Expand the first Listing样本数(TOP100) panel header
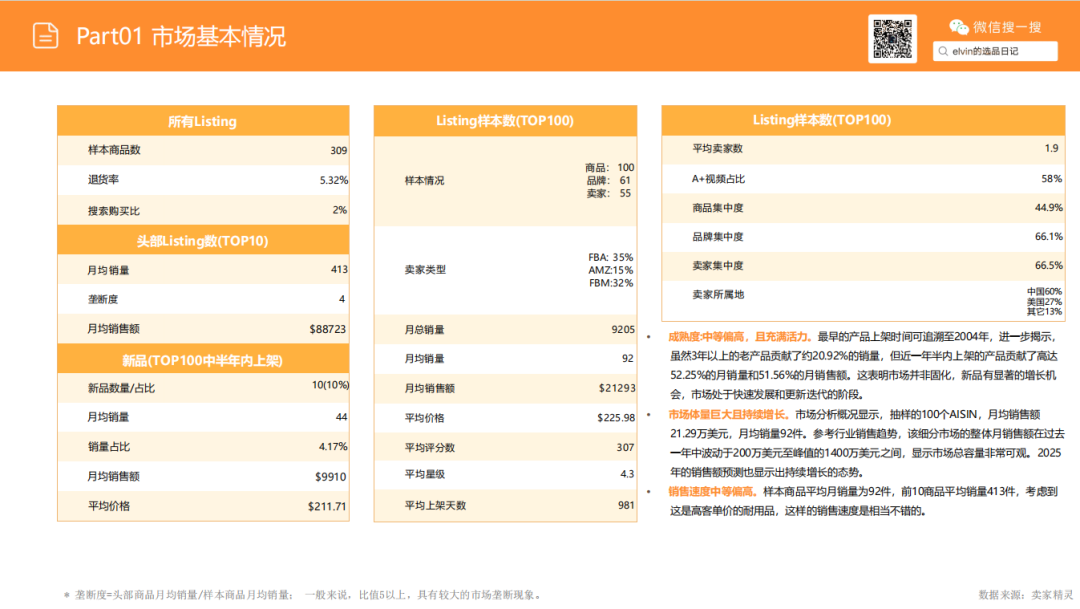The height and width of the screenshot is (609, 1080). coord(507,119)
